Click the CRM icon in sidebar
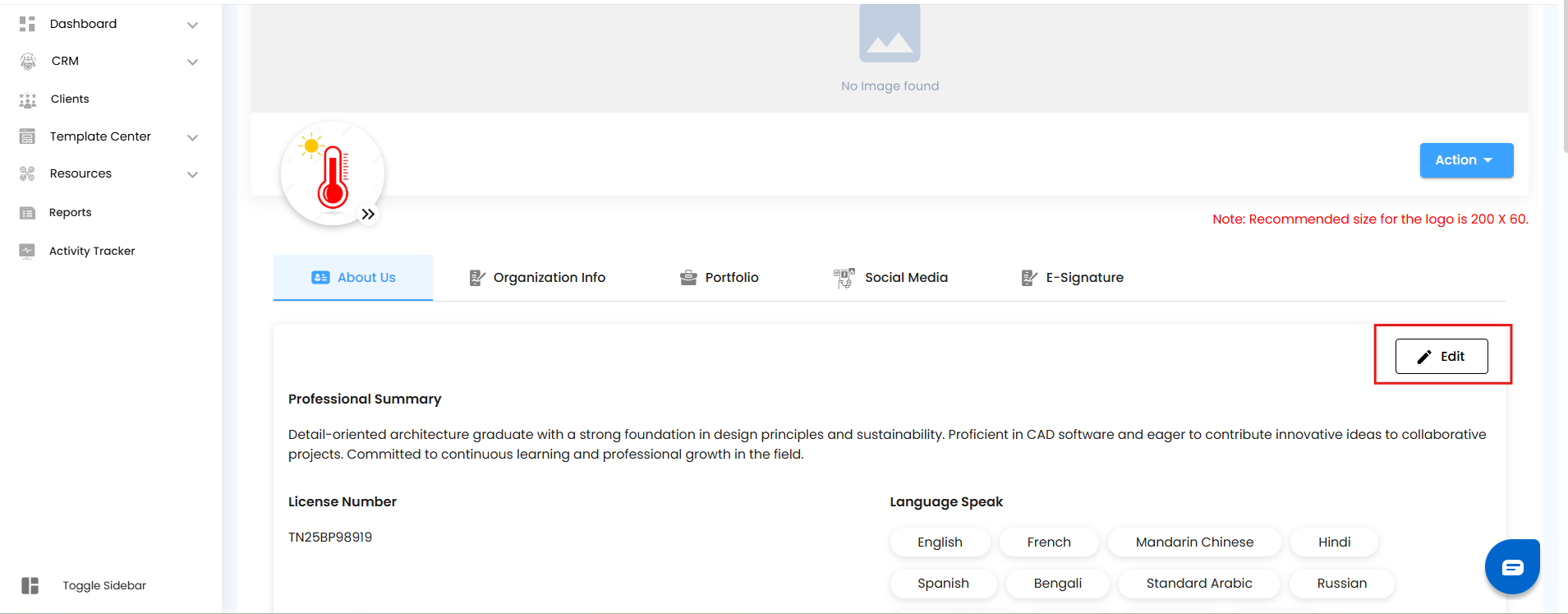 click(28, 61)
